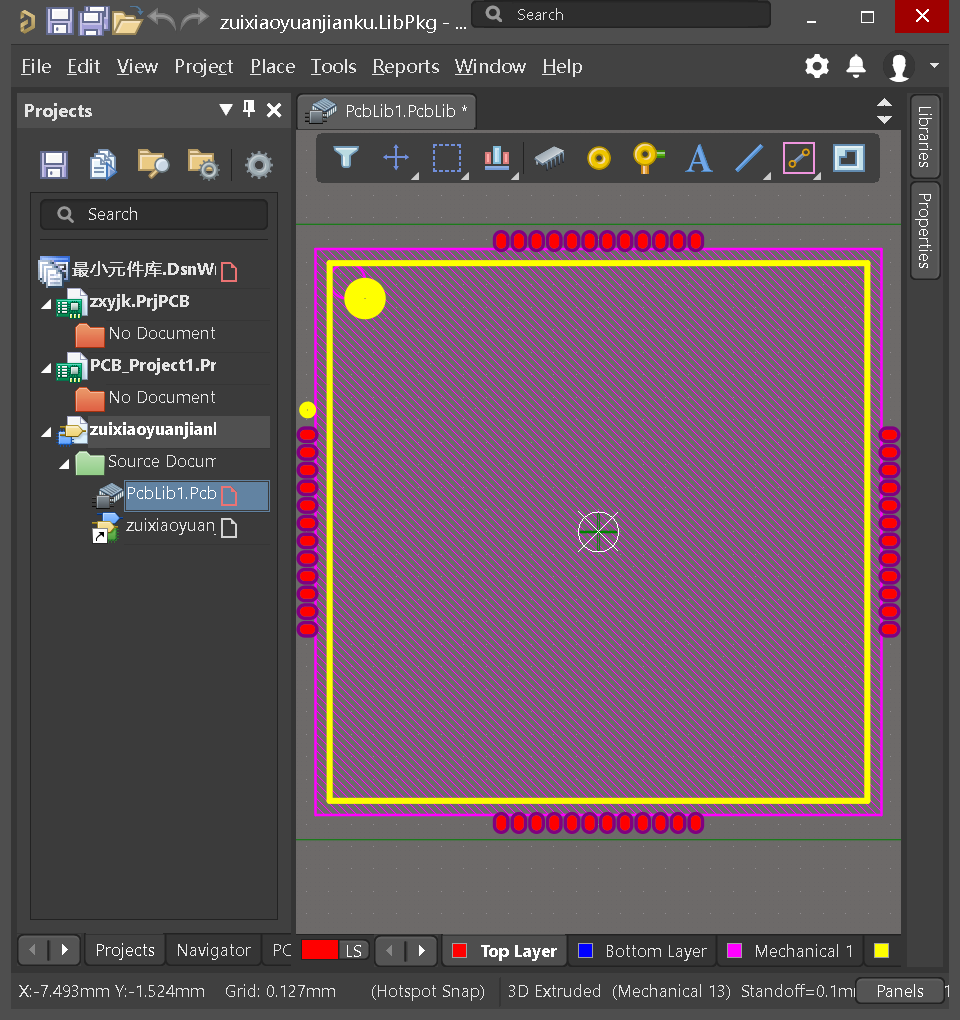The width and height of the screenshot is (960, 1020).
Task: Open application settings gear icon
Action: tap(817, 66)
